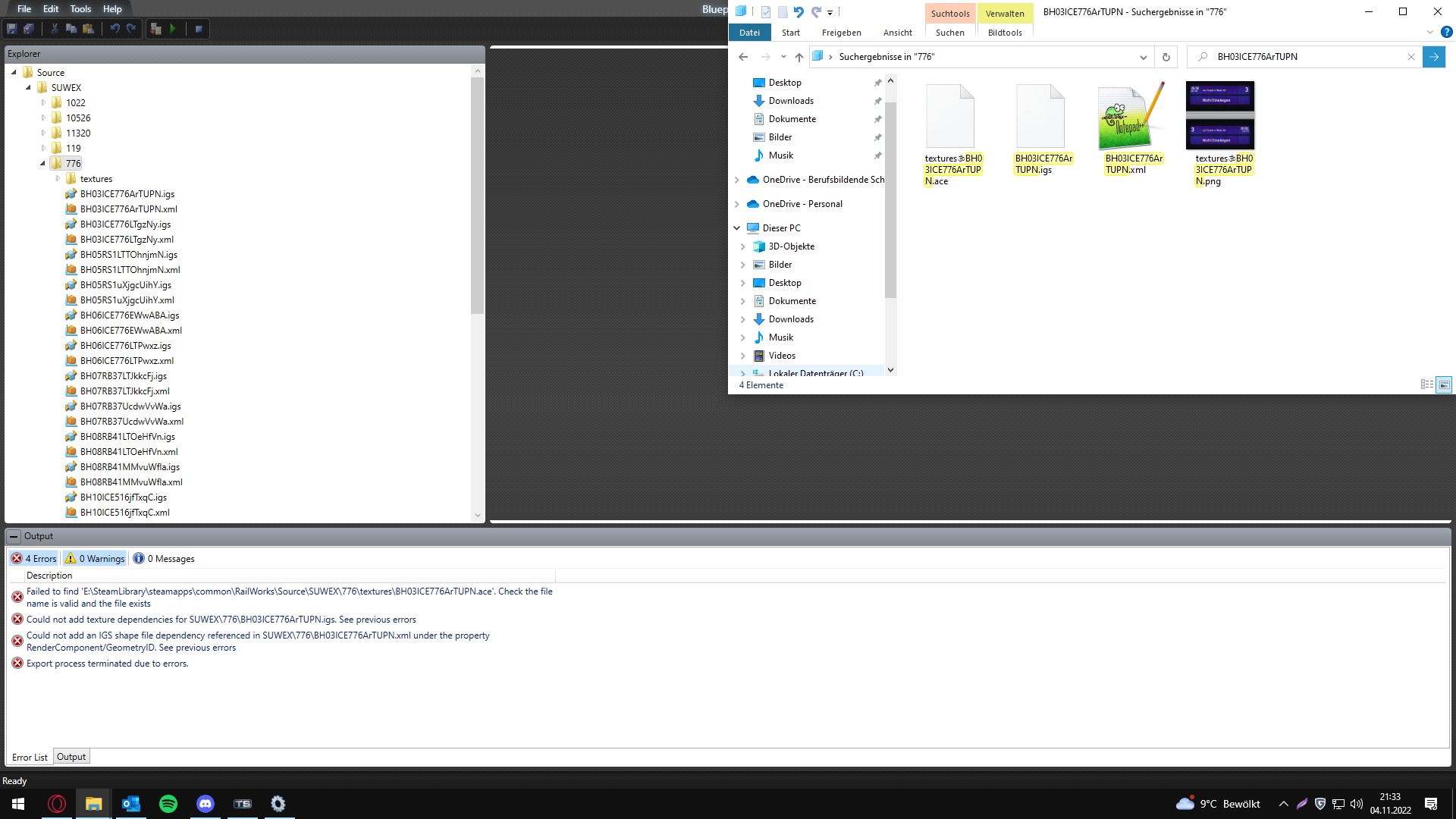Click the Save All icon

click(29, 29)
